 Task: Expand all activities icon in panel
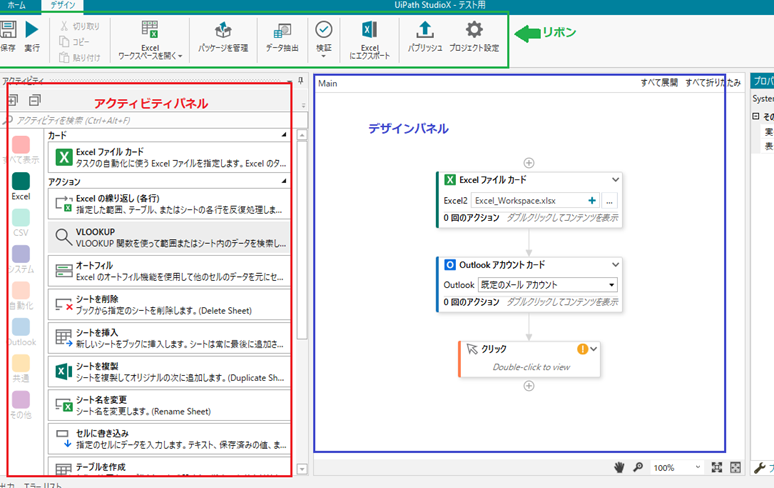pos(12,100)
